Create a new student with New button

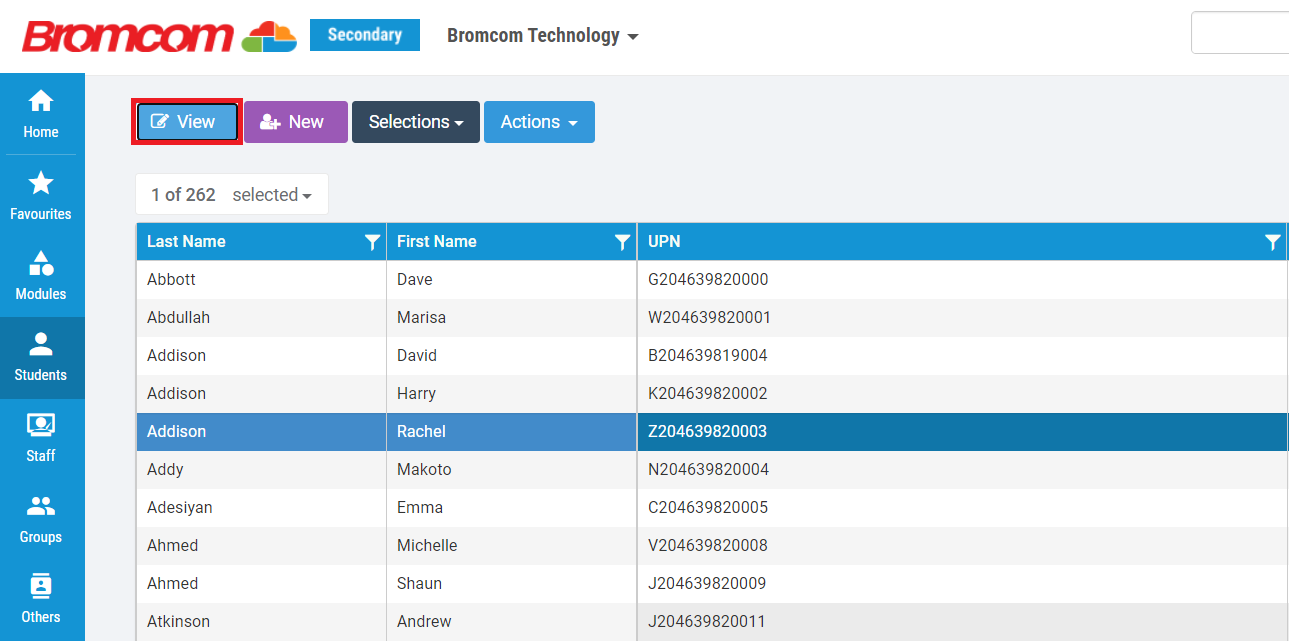295,122
